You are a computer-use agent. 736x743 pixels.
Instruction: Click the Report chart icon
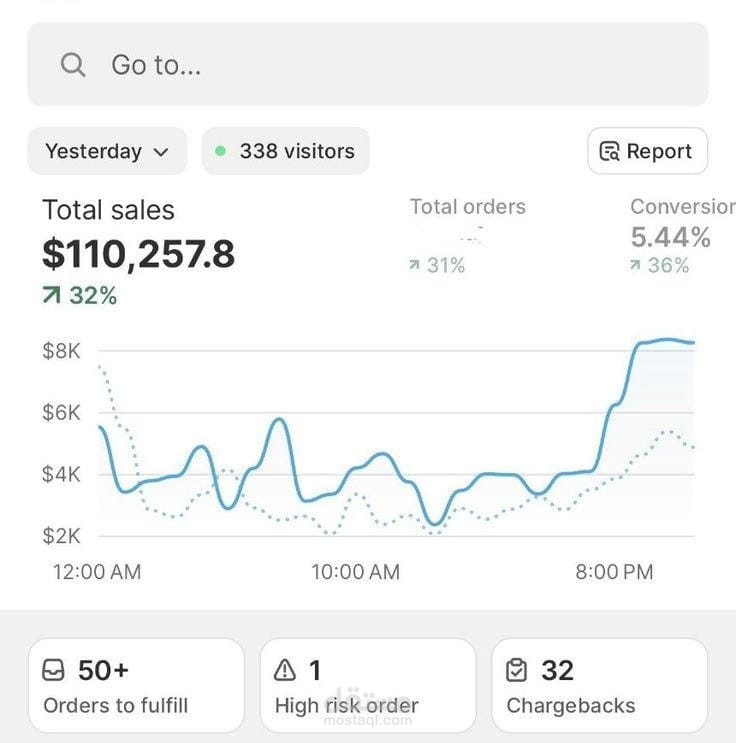click(609, 152)
